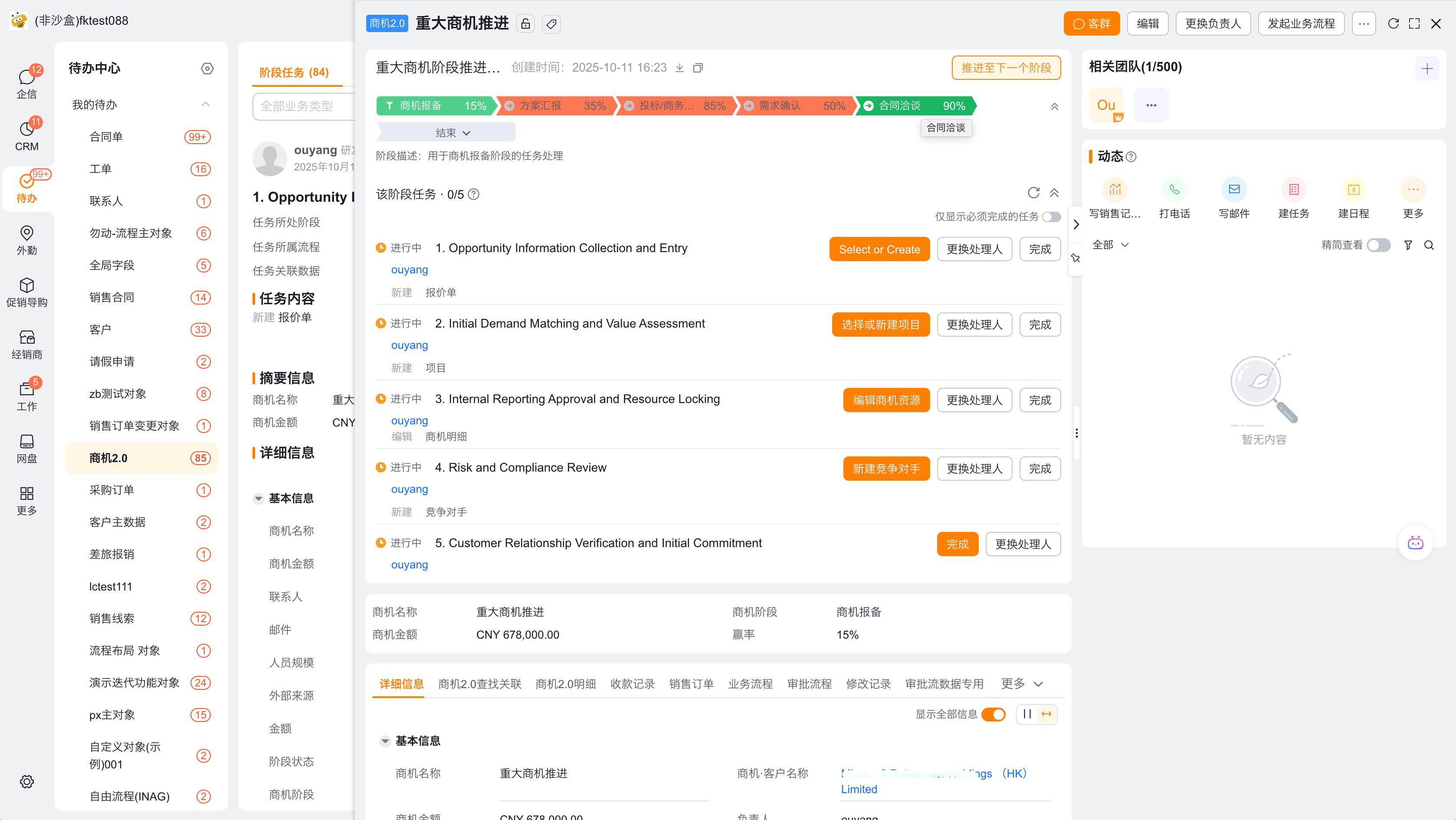Screen dimensions: 1456x820
Task: Click the 建日程 calendar icon
Action: 1353,190
